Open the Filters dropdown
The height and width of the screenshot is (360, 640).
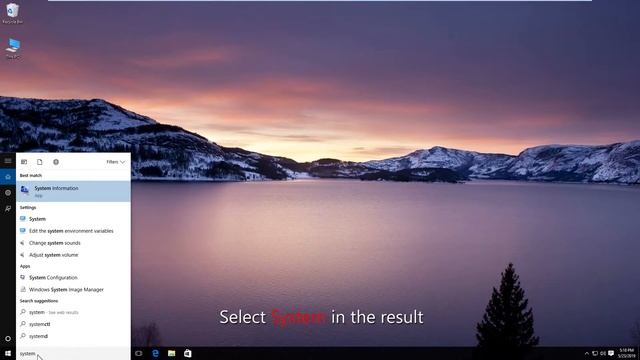[116, 162]
